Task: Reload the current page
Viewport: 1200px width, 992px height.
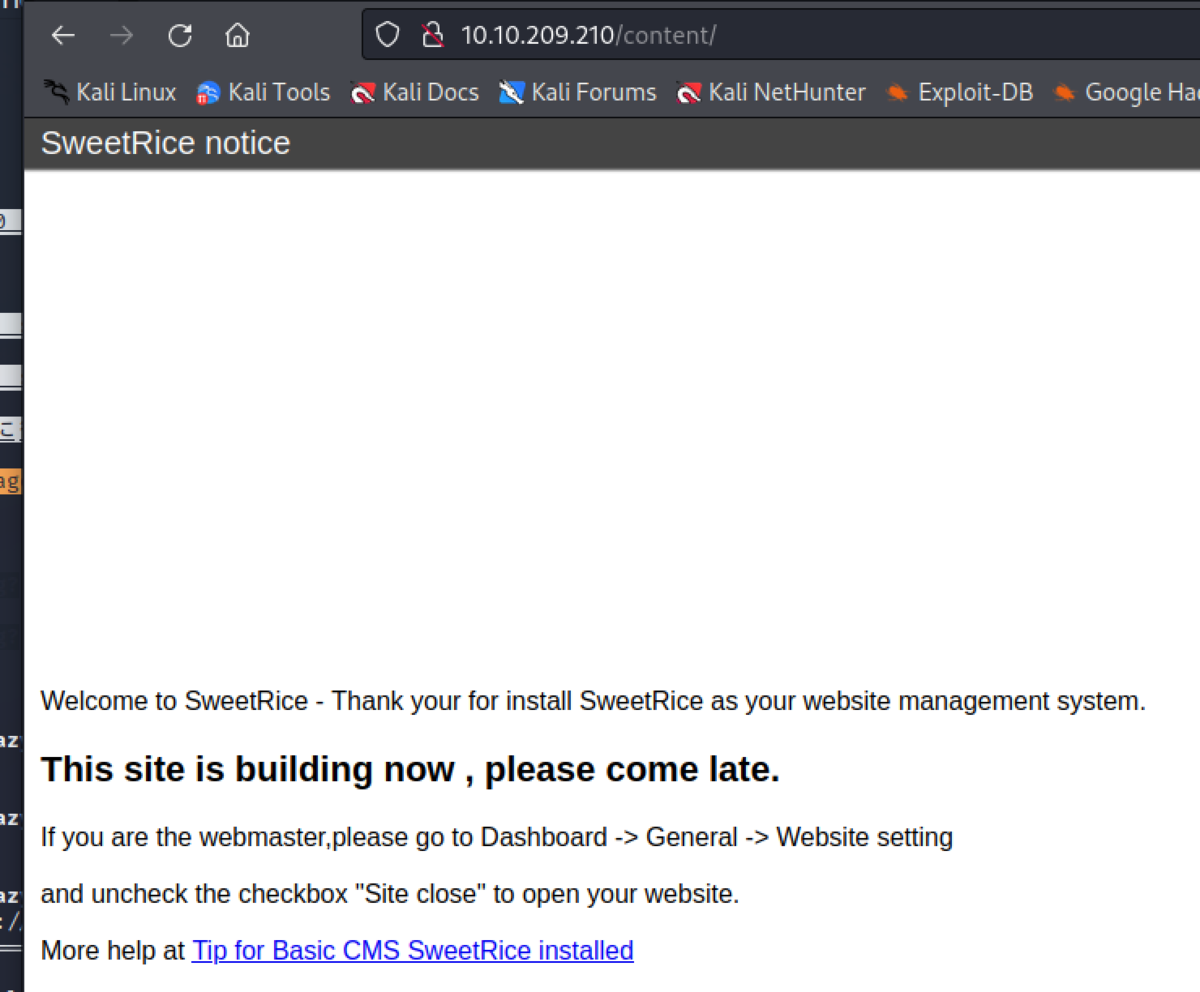Action: pos(180,36)
